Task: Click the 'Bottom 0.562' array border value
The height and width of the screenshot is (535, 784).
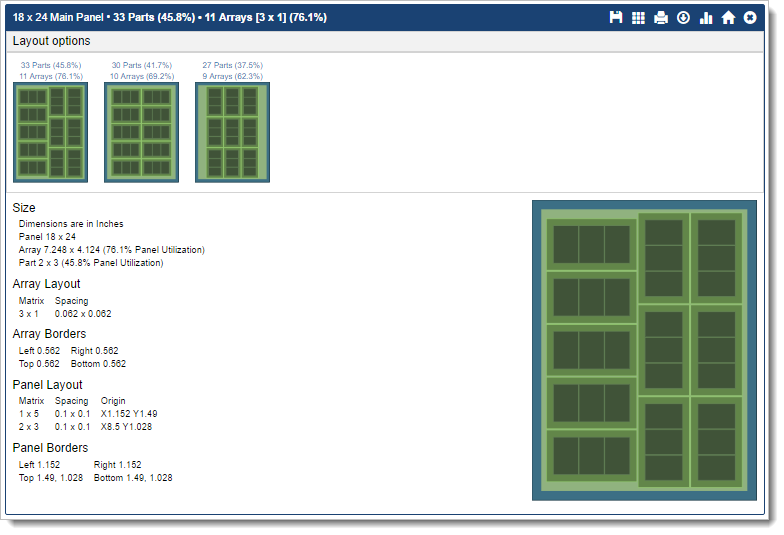Action: [98, 364]
